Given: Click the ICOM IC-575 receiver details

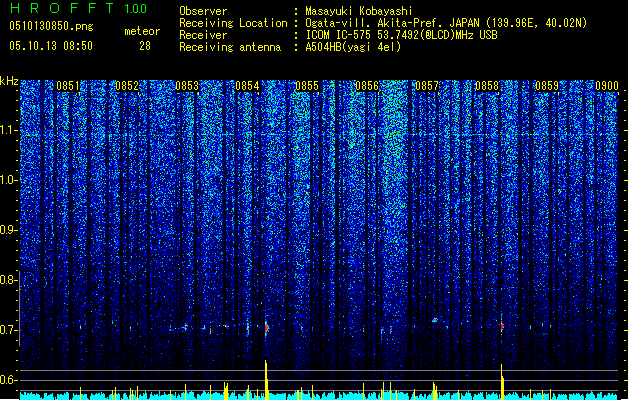Looking at the screenshot, I should (x=402, y=35).
